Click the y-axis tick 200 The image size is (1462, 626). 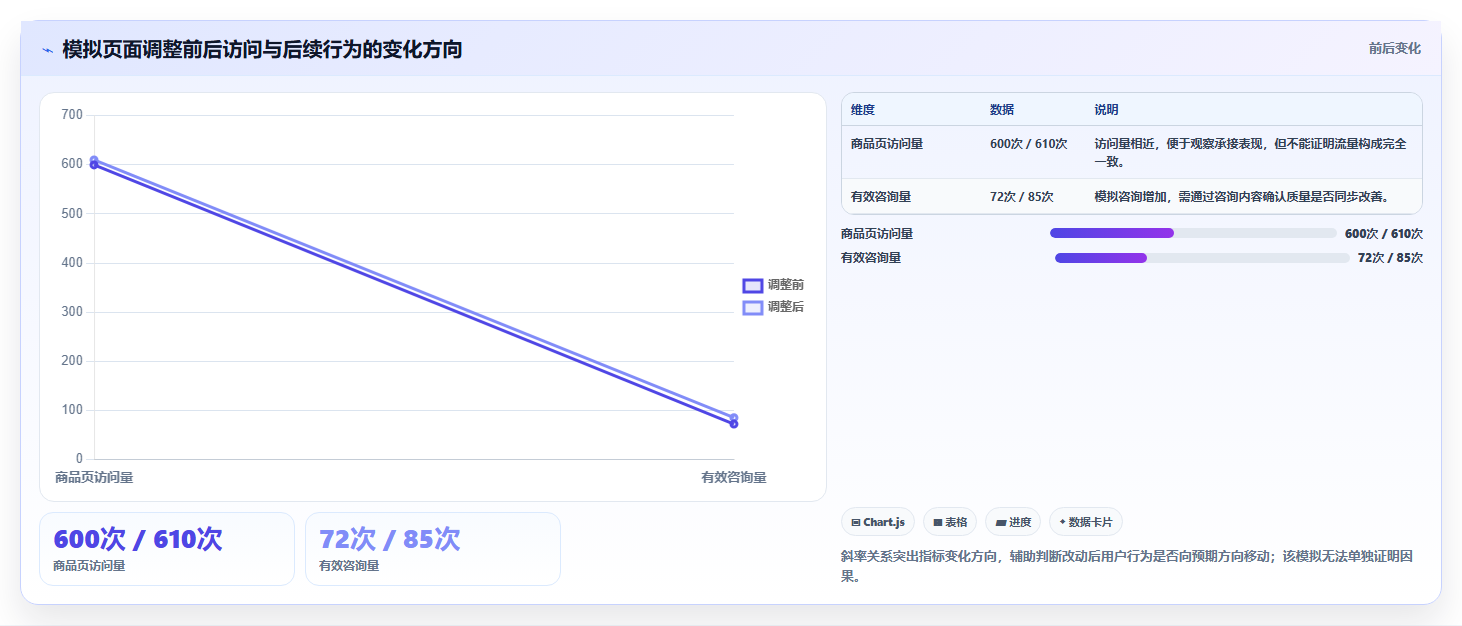pyautogui.click(x=72, y=361)
